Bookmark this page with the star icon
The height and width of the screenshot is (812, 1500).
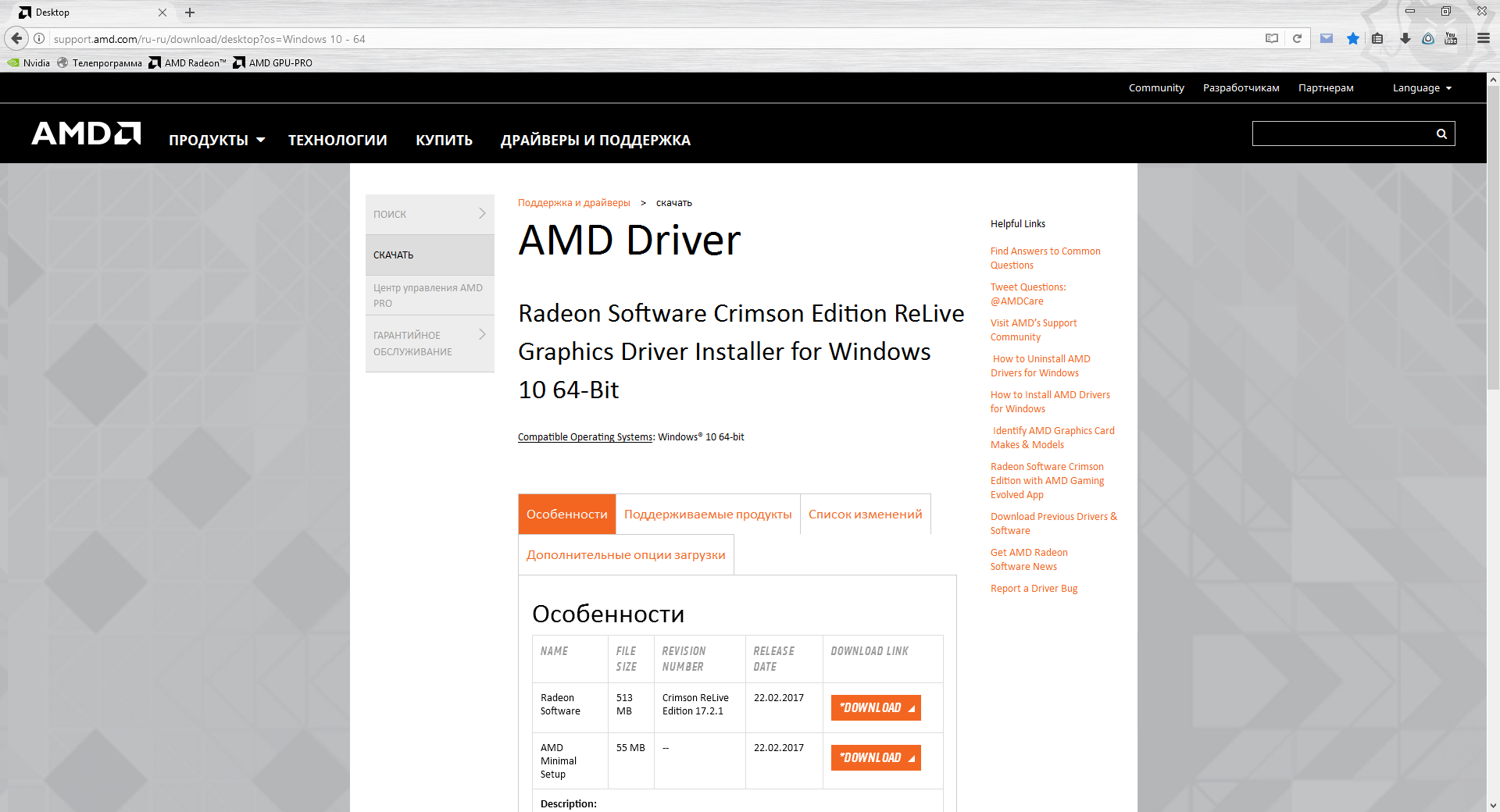point(1353,38)
